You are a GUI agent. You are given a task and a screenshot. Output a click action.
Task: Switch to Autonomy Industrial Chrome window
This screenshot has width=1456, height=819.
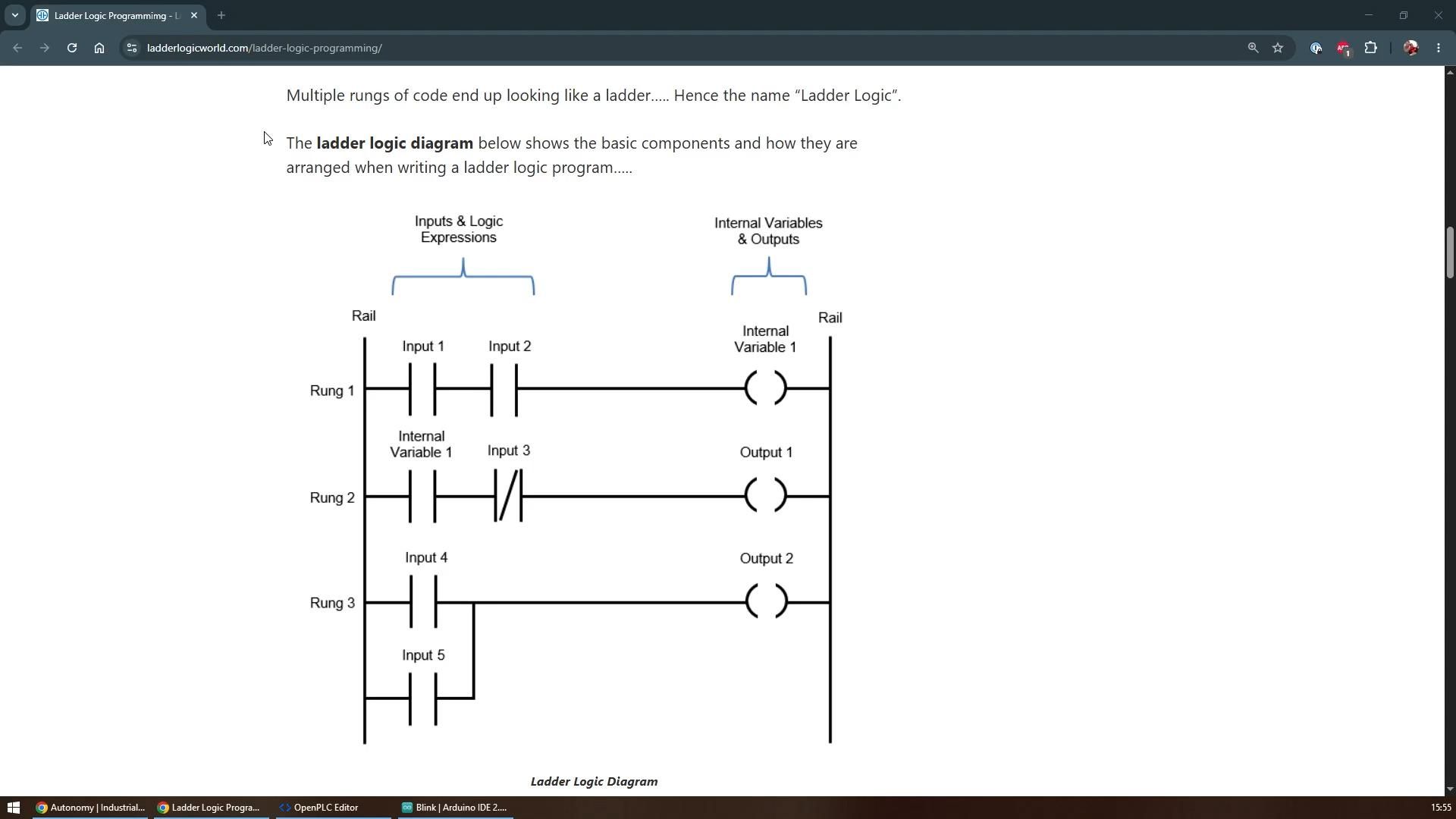coord(90,808)
